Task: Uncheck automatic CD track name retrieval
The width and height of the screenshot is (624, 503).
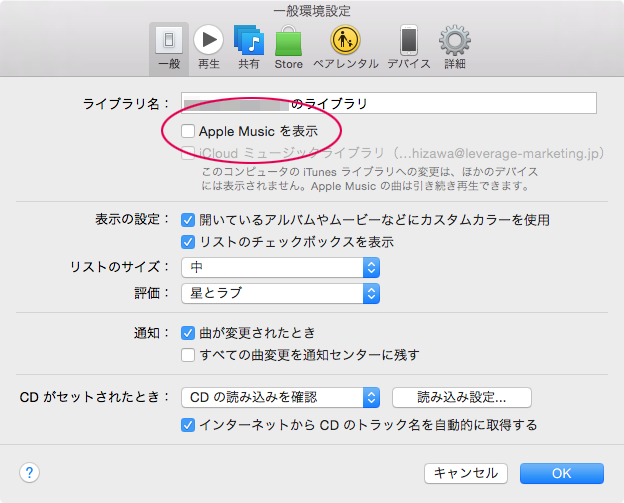Action: tap(188, 425)
